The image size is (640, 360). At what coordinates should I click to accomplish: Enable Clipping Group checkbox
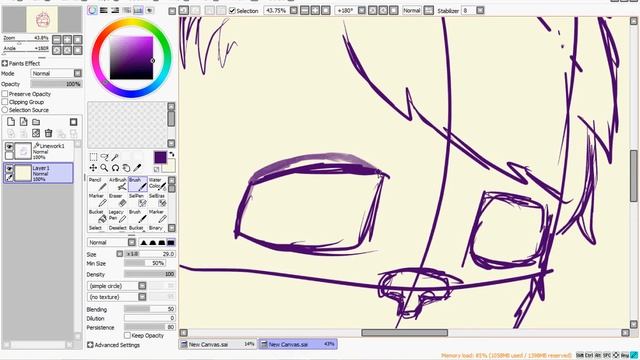click(5, 102)
